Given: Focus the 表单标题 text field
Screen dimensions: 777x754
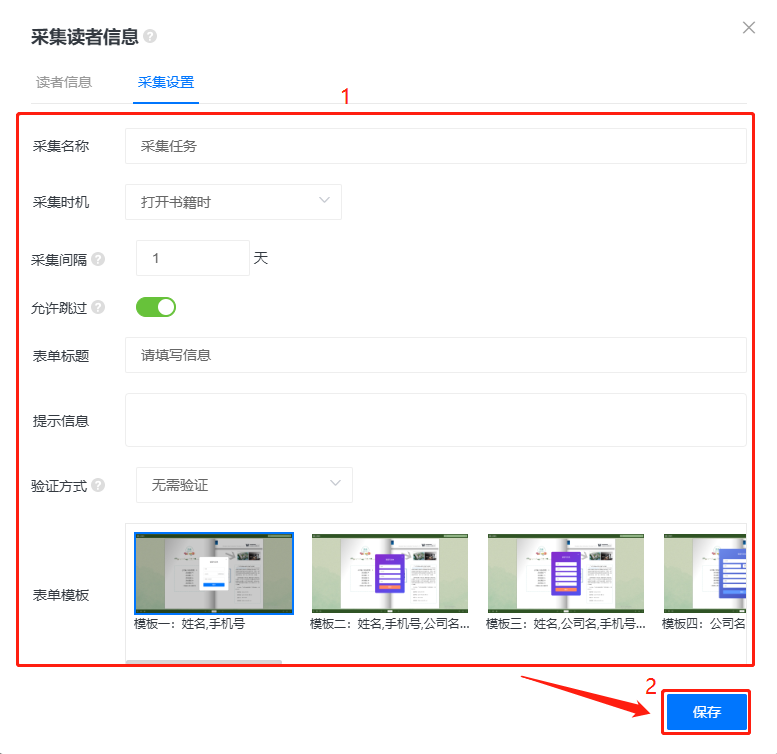Looking at the screenshot, I should [x=435, y=355].
